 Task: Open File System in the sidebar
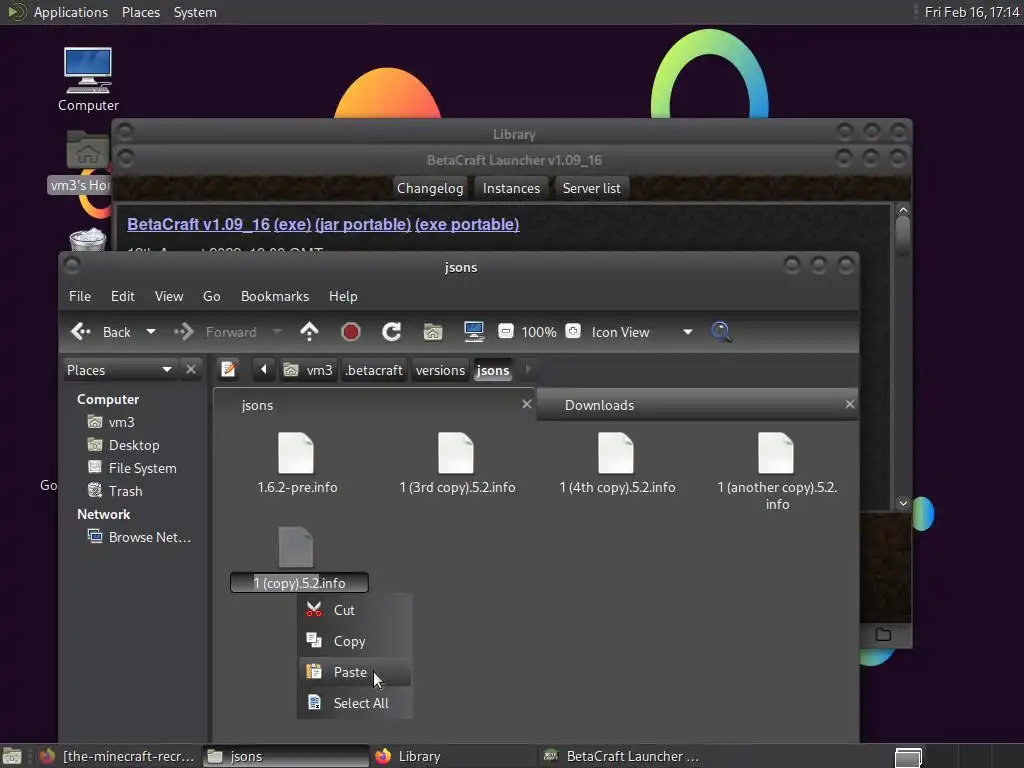[142, 468]
